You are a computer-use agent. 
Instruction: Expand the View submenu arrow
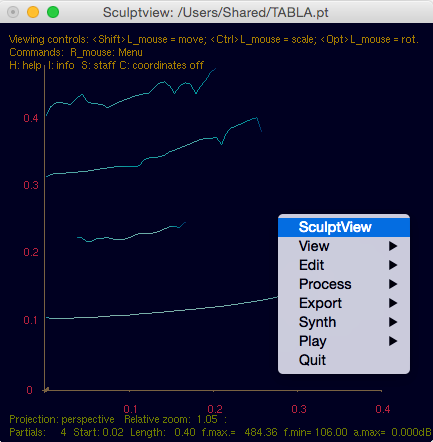(x=393, y=246)
